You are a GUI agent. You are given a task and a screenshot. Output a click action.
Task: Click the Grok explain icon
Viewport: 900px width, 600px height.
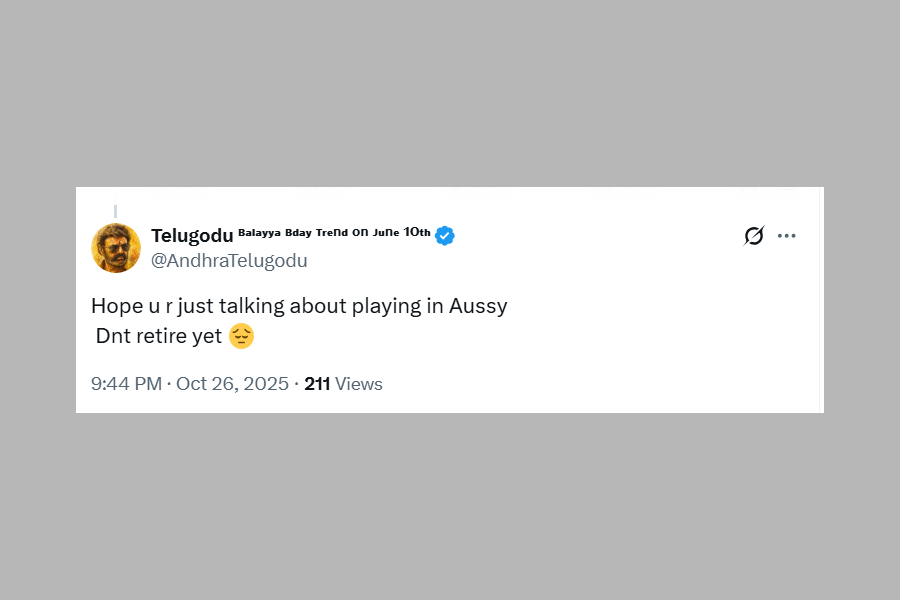(x=754, y=236)
